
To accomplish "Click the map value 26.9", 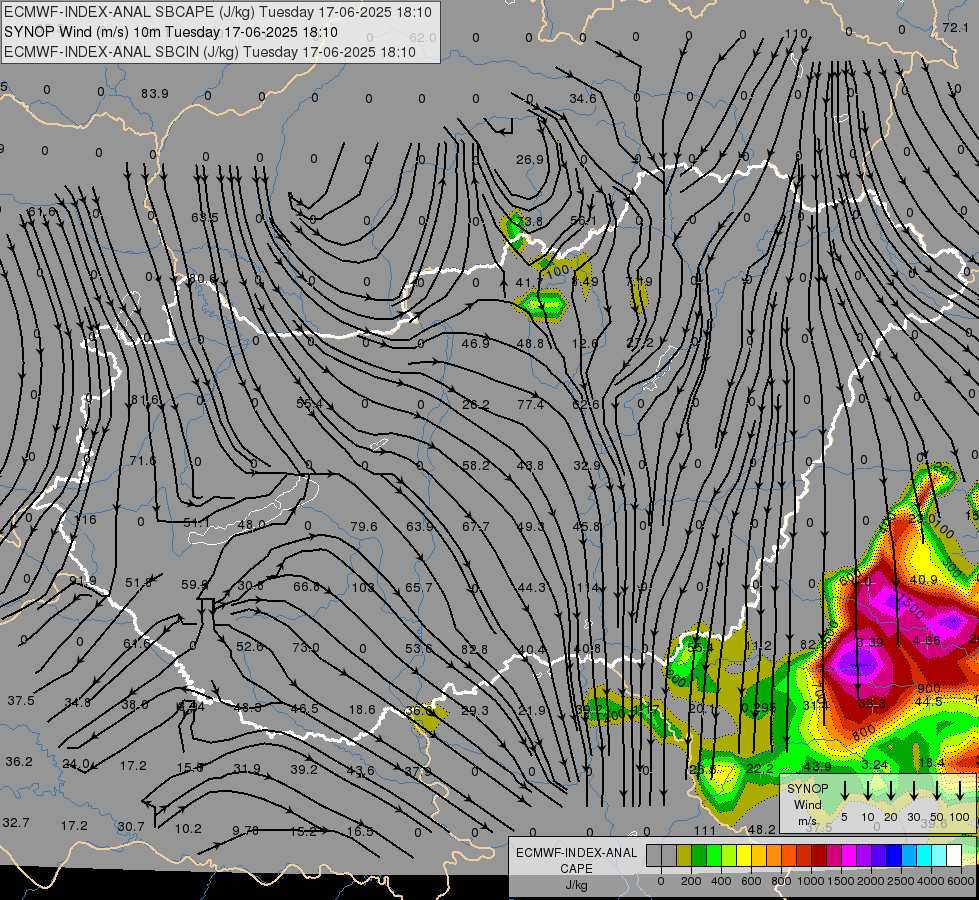I will (x=529, y=160).
